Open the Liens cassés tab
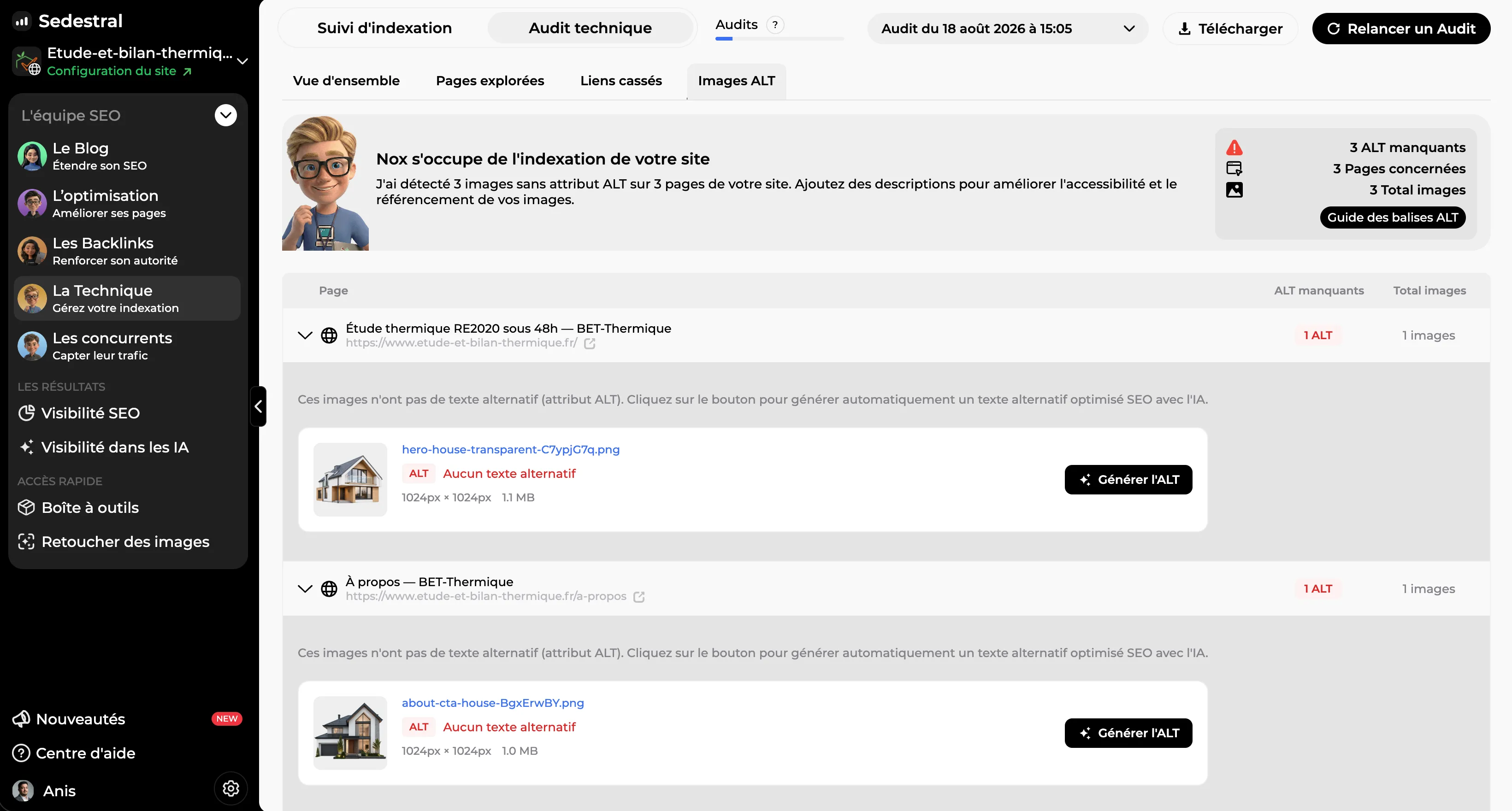Screen dimensions: 1512x811 [621, 81]
